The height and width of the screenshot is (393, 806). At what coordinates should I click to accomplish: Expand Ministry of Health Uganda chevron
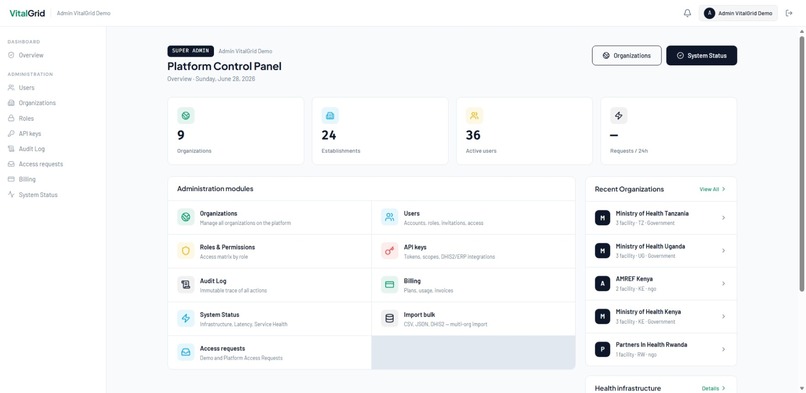click(x=723, y=251)
